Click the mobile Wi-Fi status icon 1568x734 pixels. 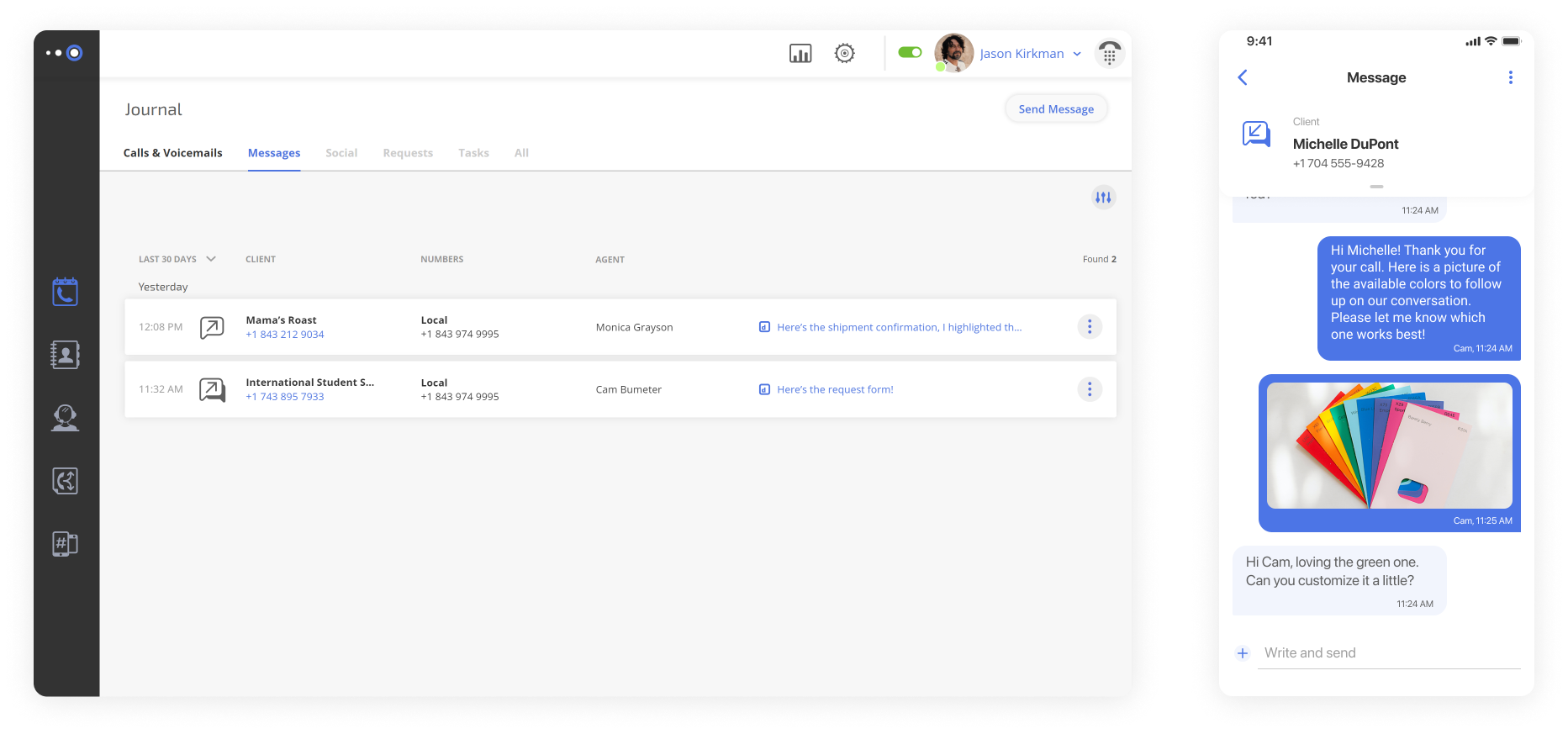pyautogui.click(x=1491, y=41)
